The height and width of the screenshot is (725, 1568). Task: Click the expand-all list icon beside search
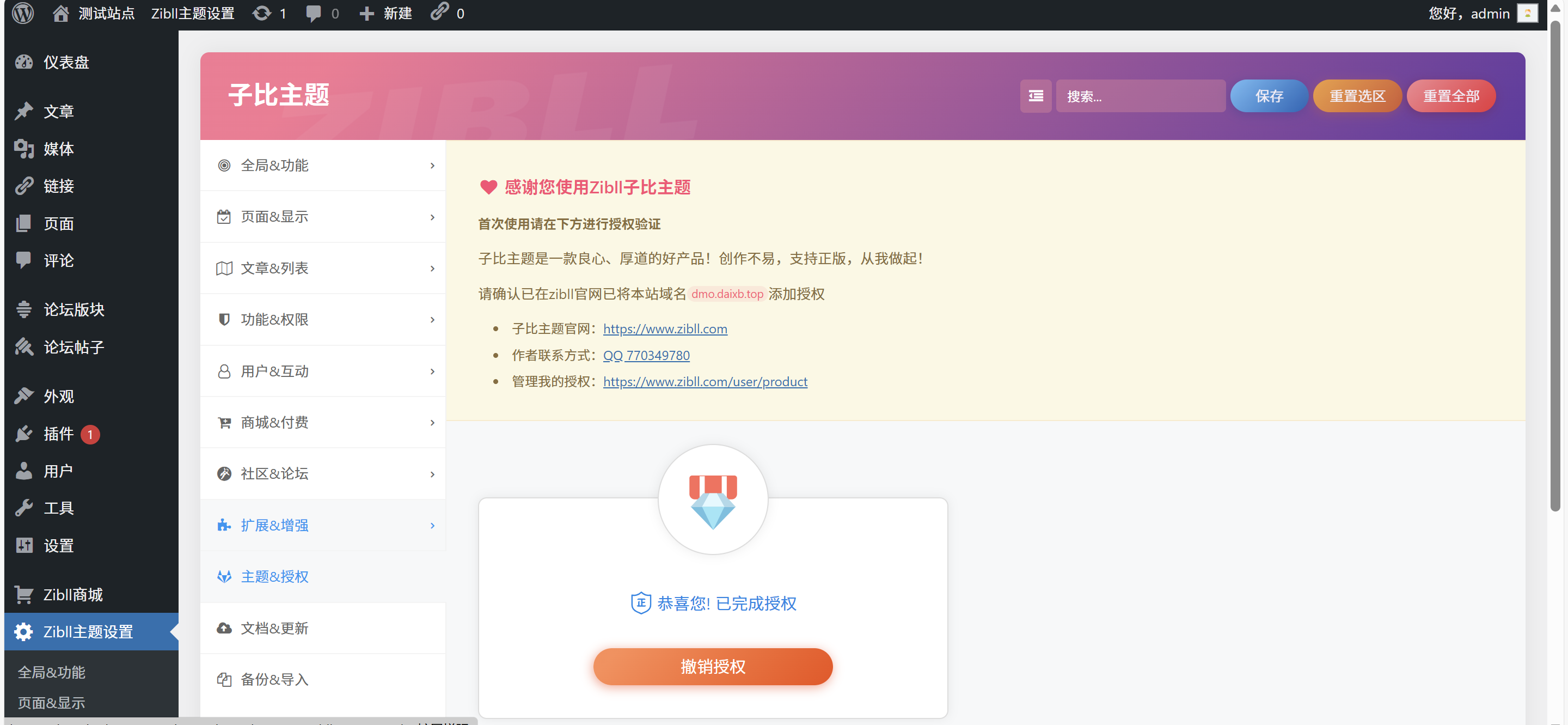(1035, 96)
